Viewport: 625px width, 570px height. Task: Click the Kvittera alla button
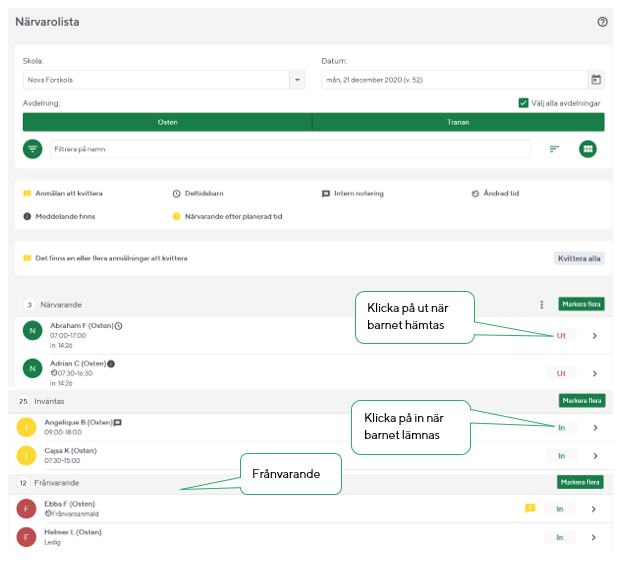pyautogui.click(x=579, y=258)
